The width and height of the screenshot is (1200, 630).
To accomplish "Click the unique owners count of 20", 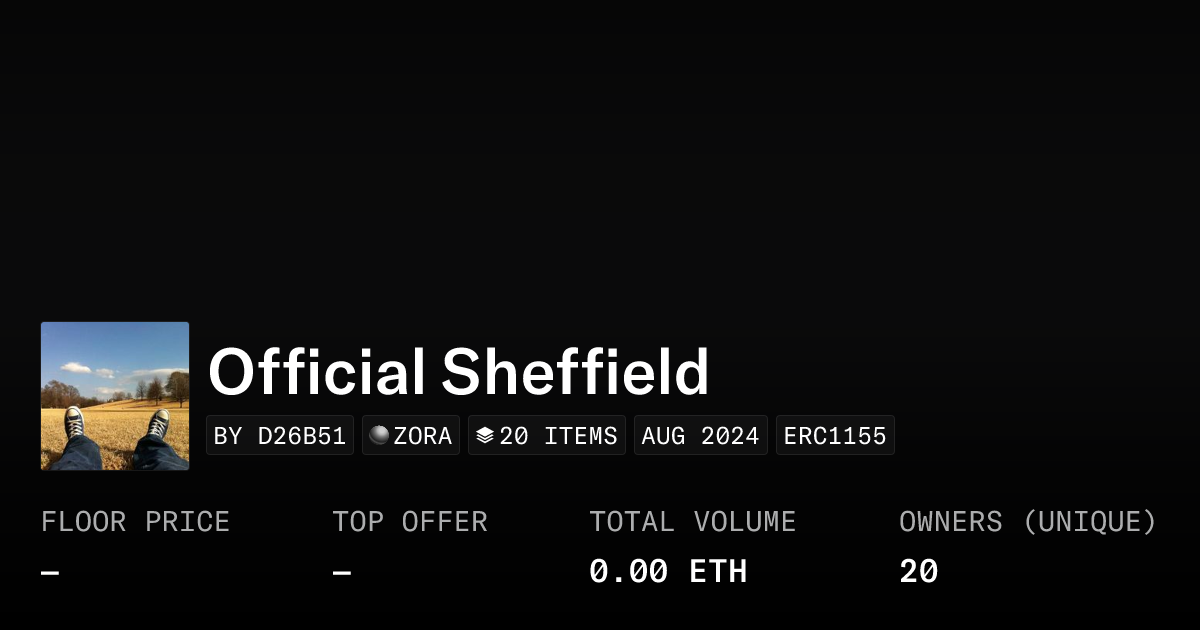I will point(918,572).
